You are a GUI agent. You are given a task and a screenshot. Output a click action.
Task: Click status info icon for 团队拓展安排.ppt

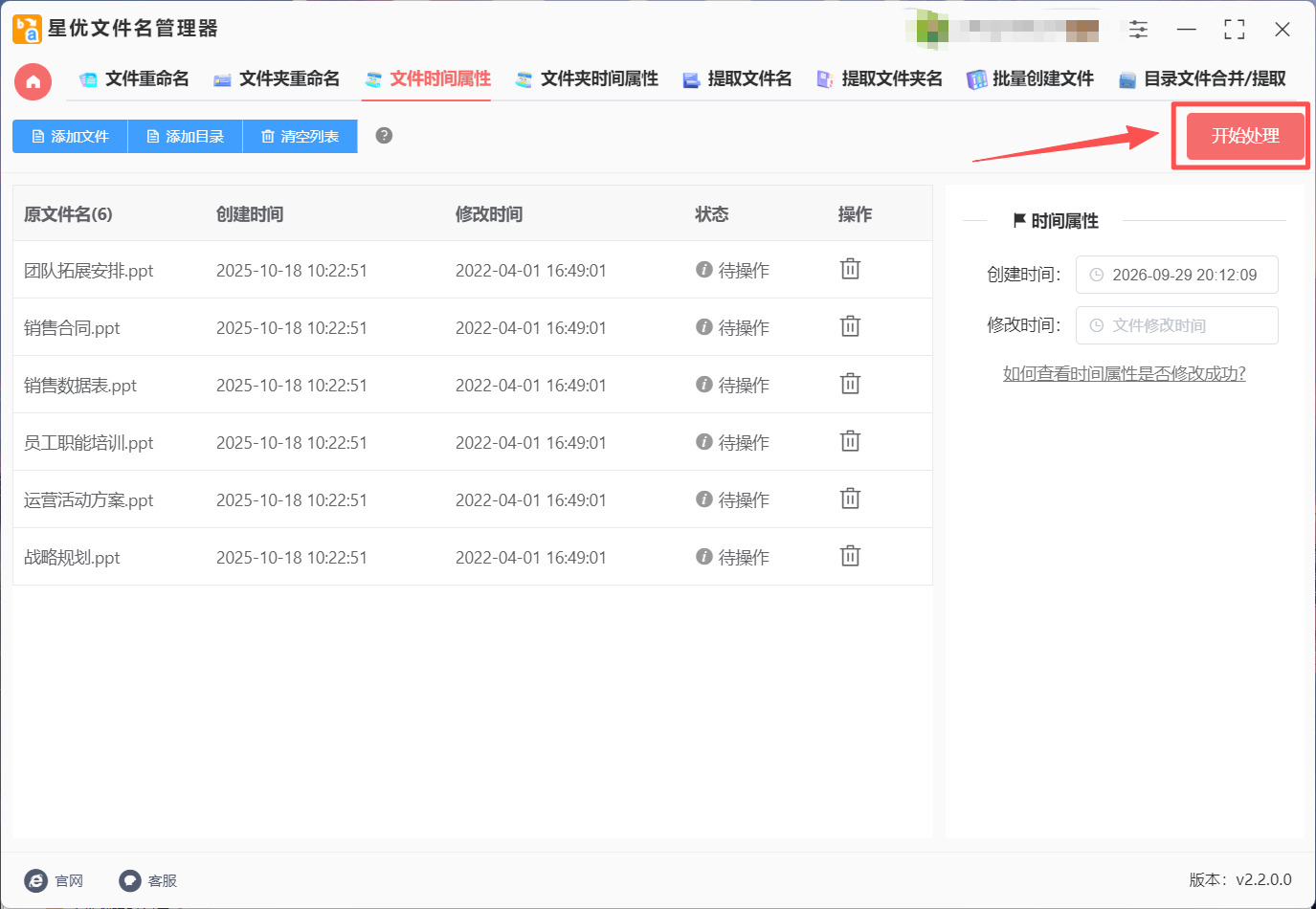coord(704,270)
